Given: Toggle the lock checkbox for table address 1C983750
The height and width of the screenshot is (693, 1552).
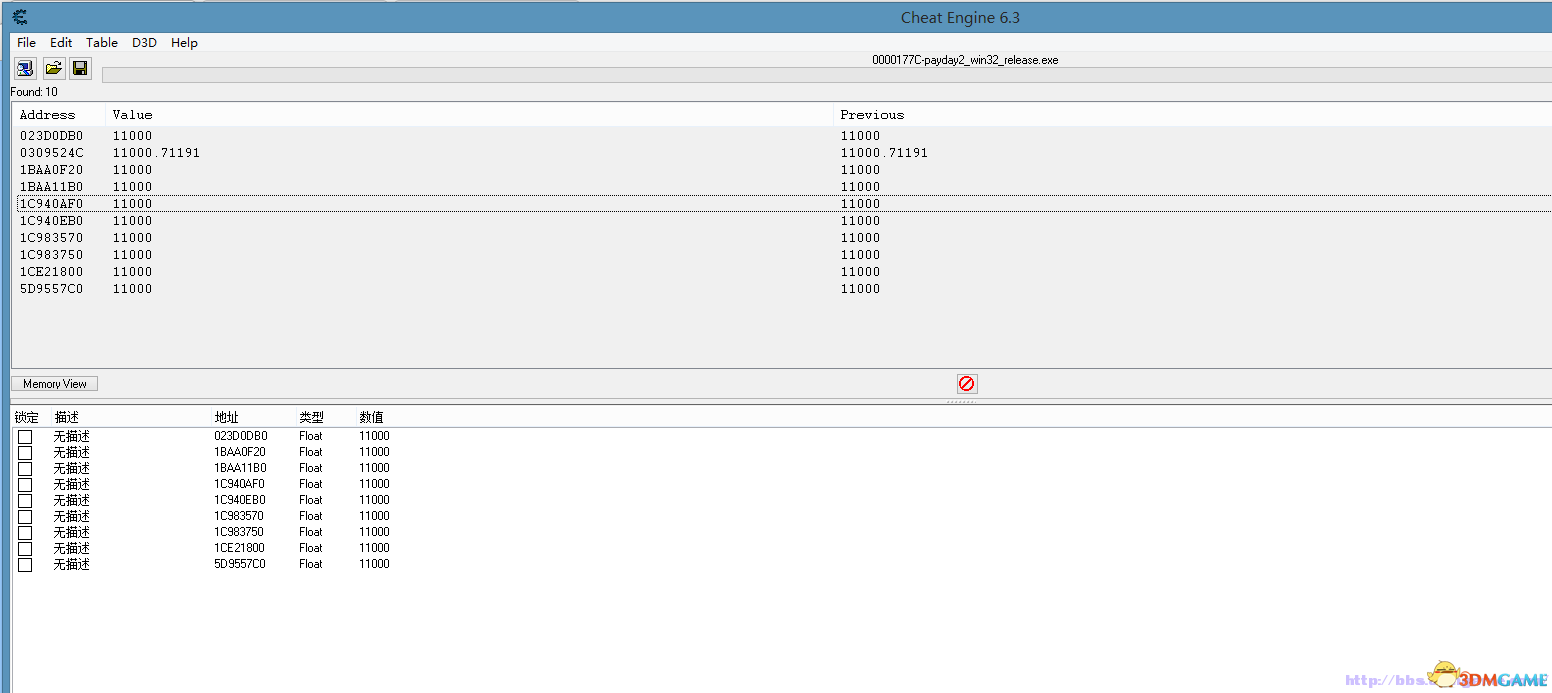Looking at the screenshot, I should tap(25, 533).
